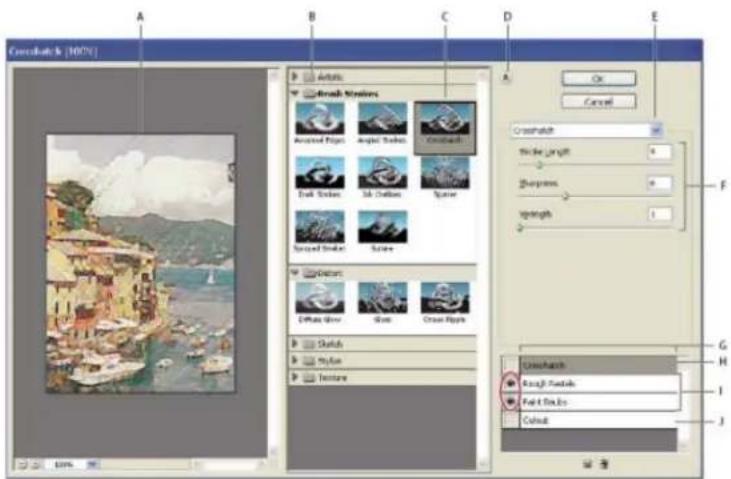Click the Texture folder icon
Image resolution: width=731 pixels, height=479 pixels.
pyautogui.click(x=309, y=377)
